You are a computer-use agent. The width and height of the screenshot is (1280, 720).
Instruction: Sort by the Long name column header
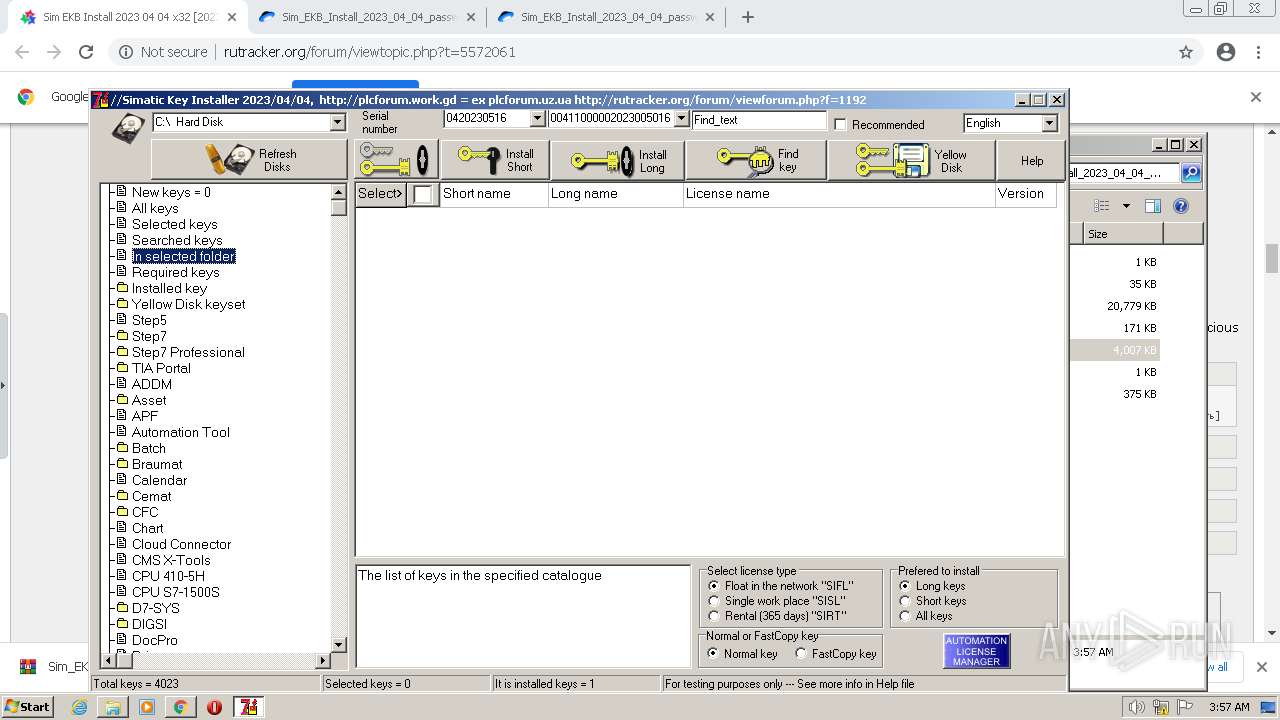pos(615,194)
